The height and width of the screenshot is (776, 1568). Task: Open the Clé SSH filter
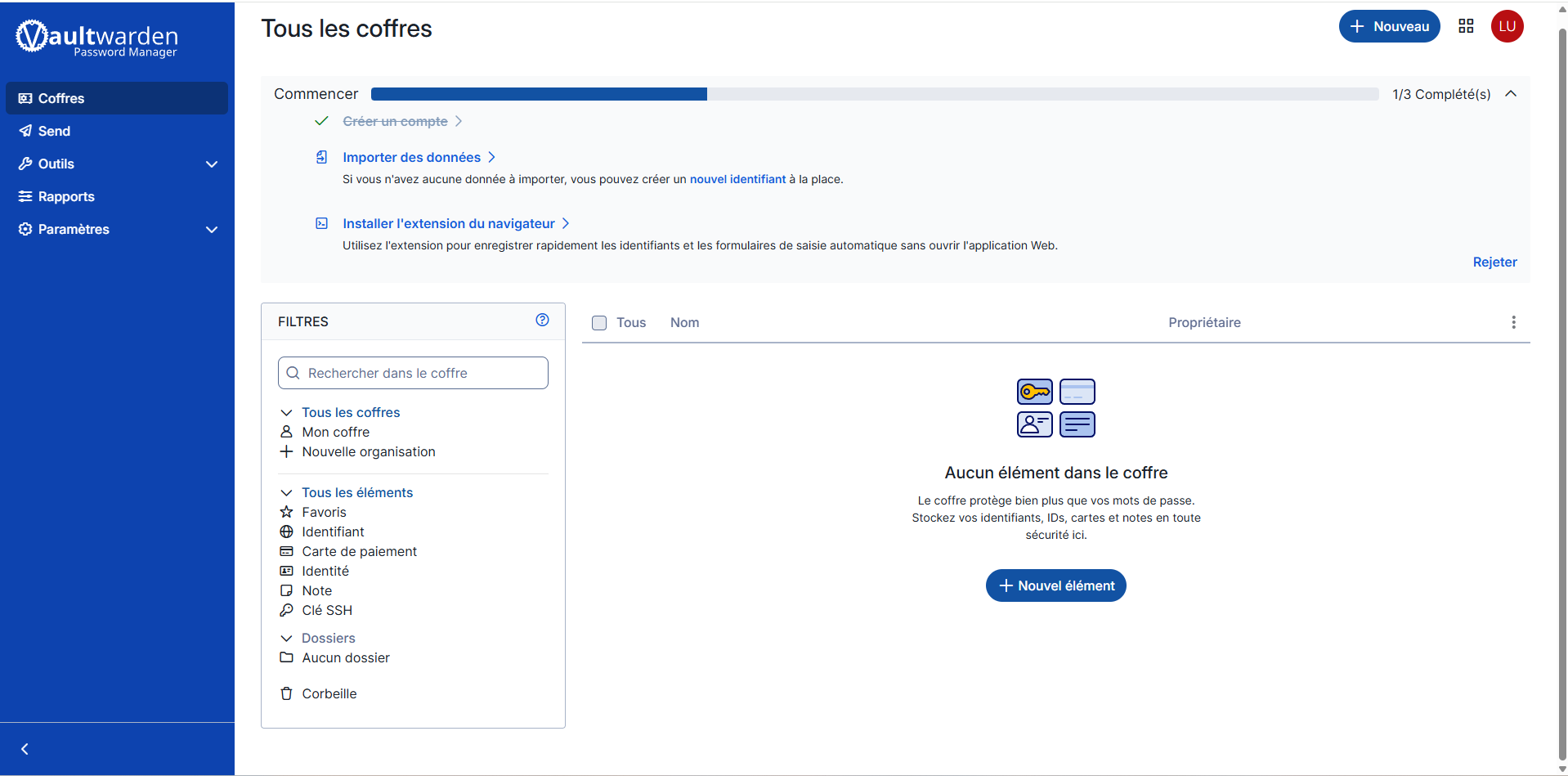[327, 610]
